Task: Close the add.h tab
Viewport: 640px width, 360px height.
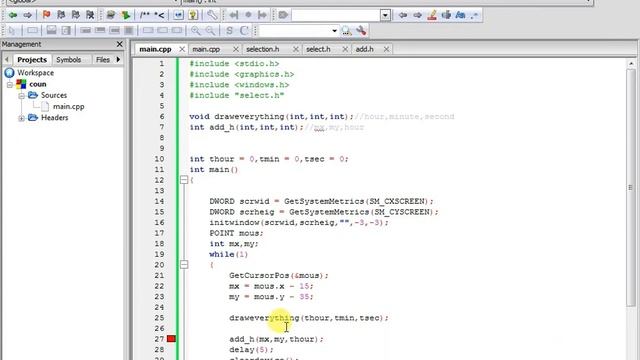Action: tap(386, 49)
